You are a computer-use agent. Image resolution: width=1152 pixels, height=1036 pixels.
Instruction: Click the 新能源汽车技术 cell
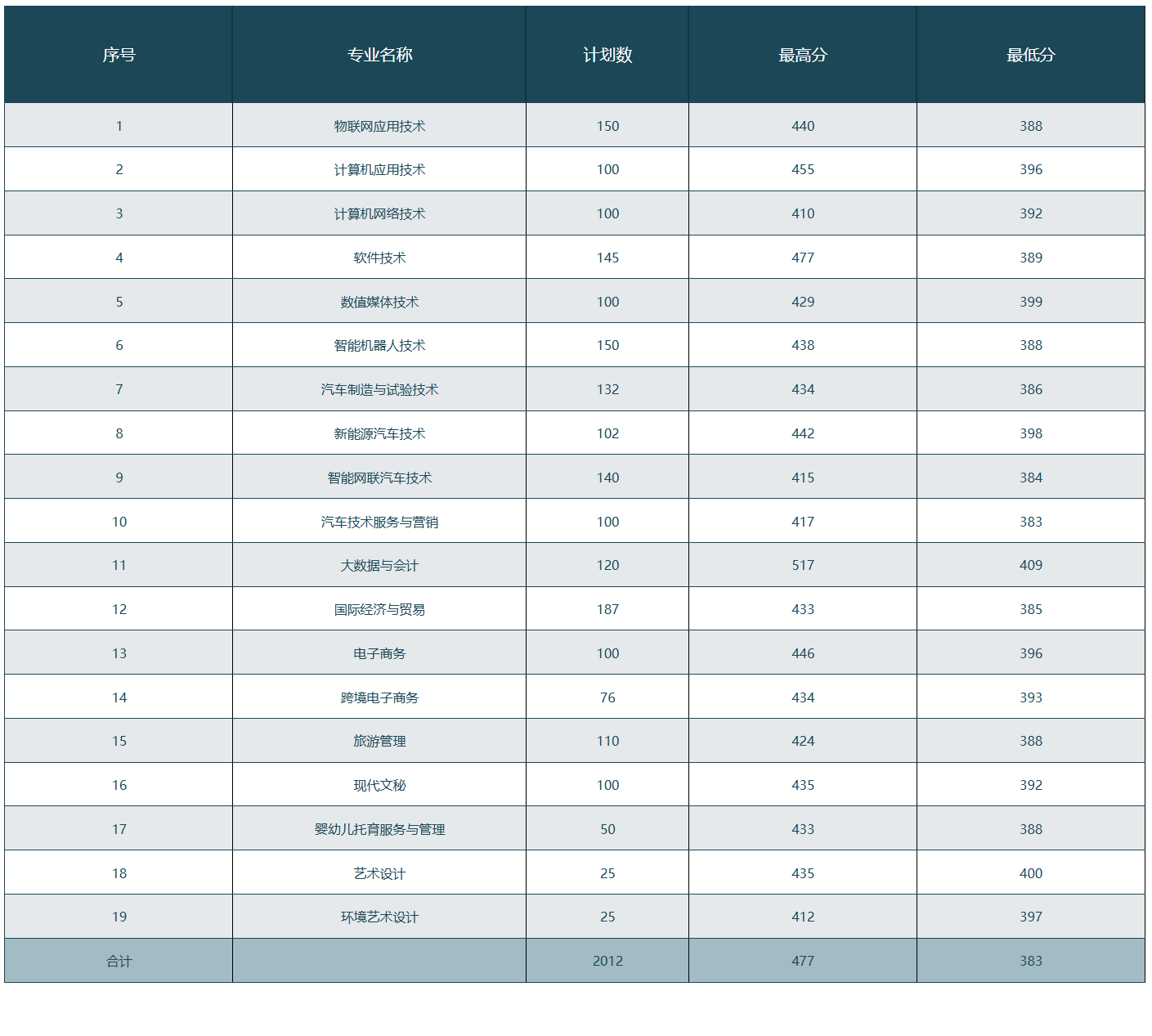pos(379,433)
